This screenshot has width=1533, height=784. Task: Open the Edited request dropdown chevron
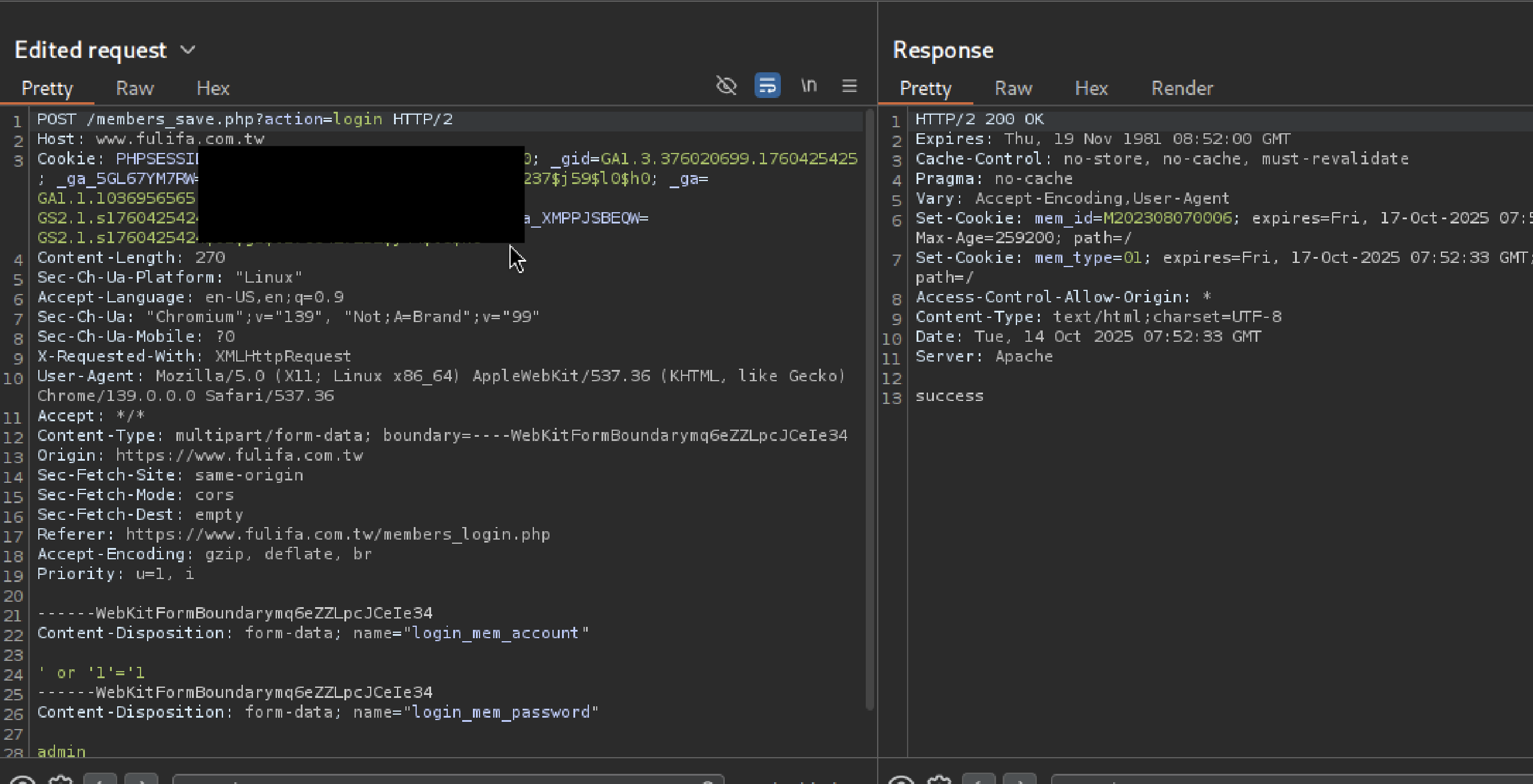coord(188,50)
